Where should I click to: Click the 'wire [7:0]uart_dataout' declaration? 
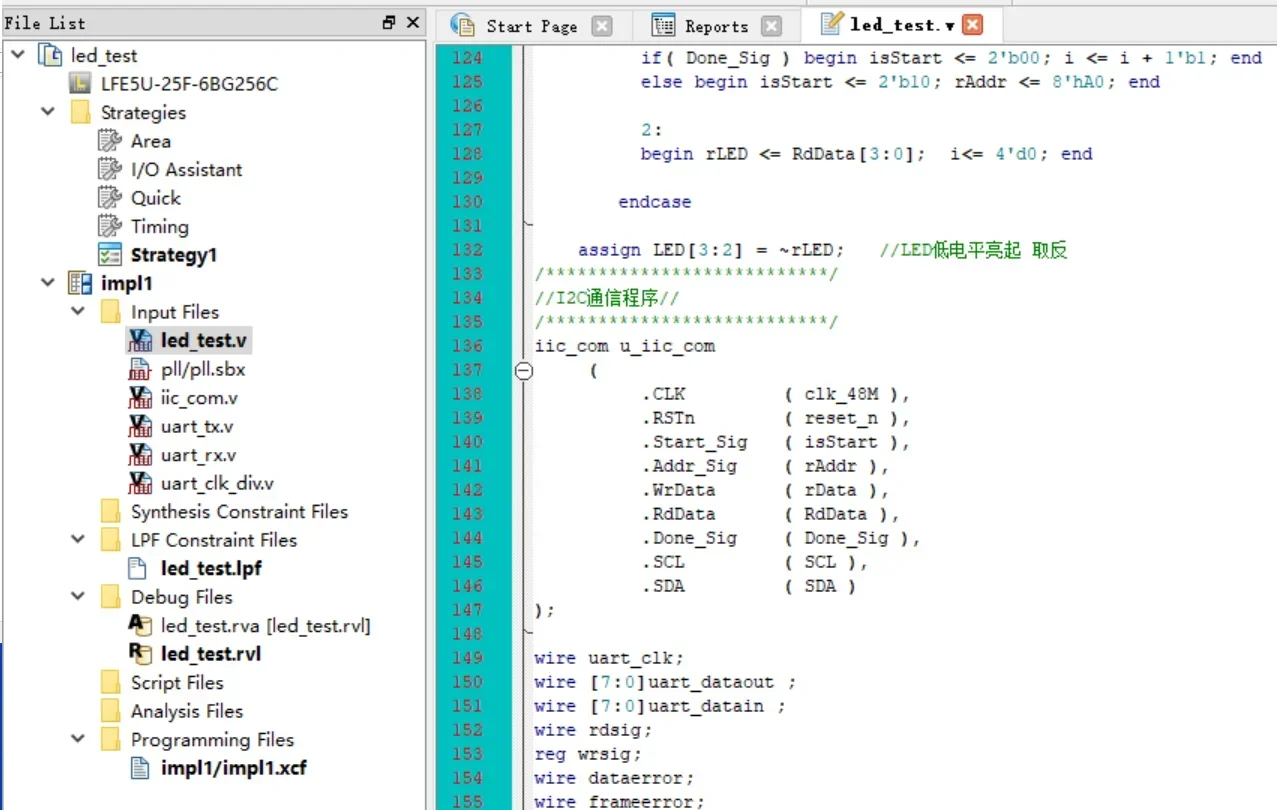(x=665, y=682)
